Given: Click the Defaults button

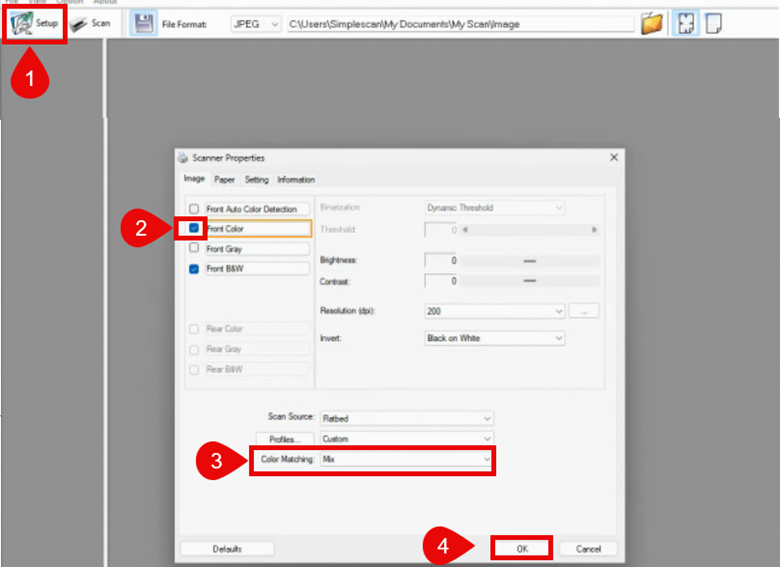Looking at the screenshot, I should pos(227,549).
